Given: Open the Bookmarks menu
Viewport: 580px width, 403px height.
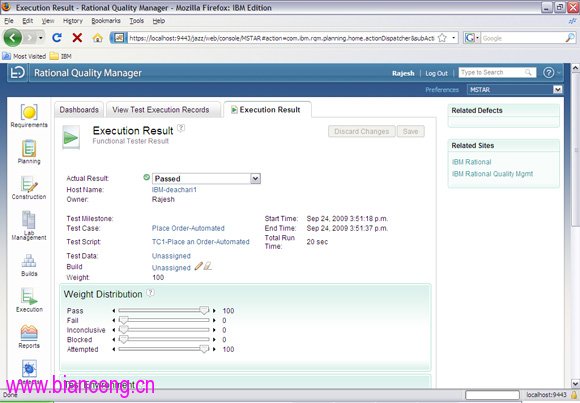Looking at the screenshot, I should coord(106,21).
